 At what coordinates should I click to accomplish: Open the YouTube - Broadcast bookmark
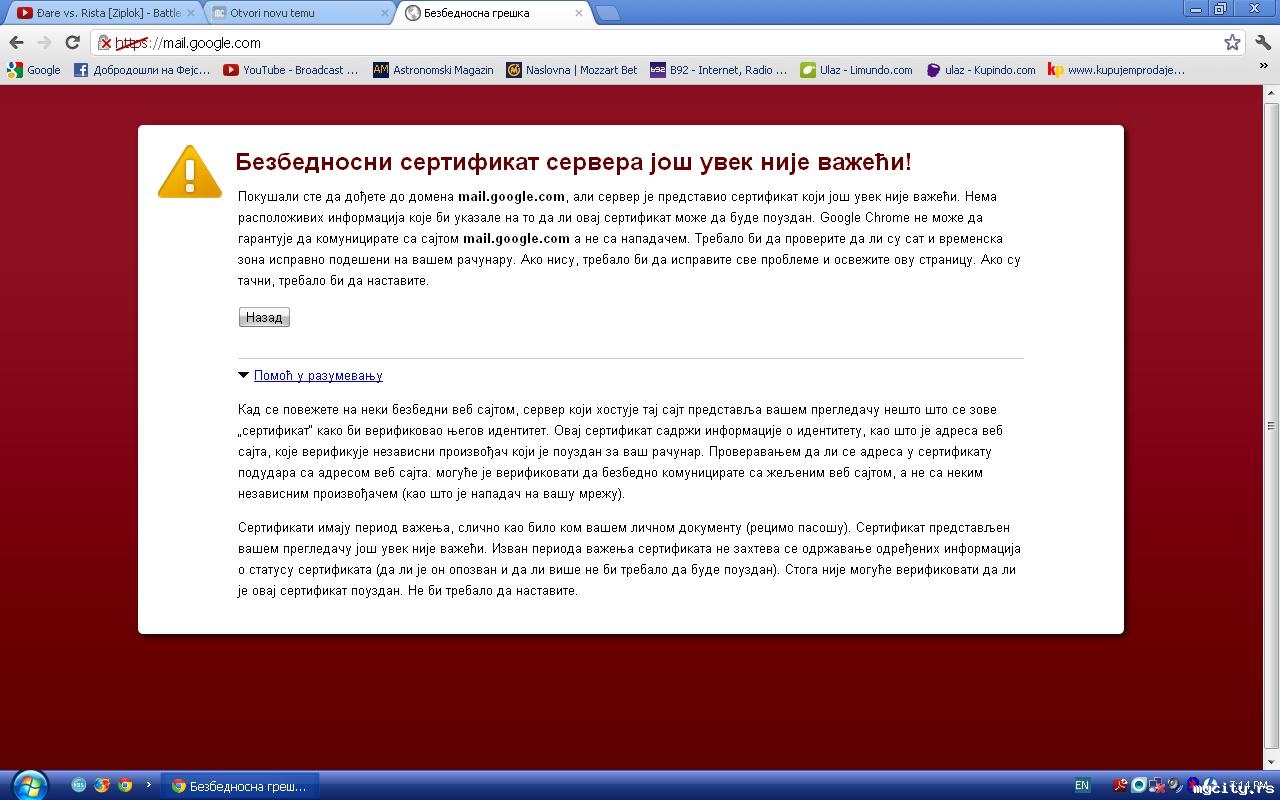(291, 70)
